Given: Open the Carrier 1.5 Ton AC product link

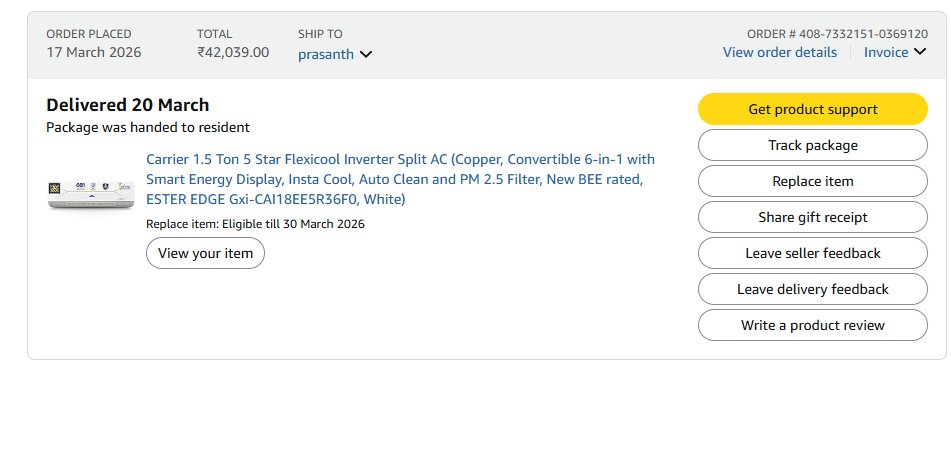Looking at the screenshot, I should point(400,179).
